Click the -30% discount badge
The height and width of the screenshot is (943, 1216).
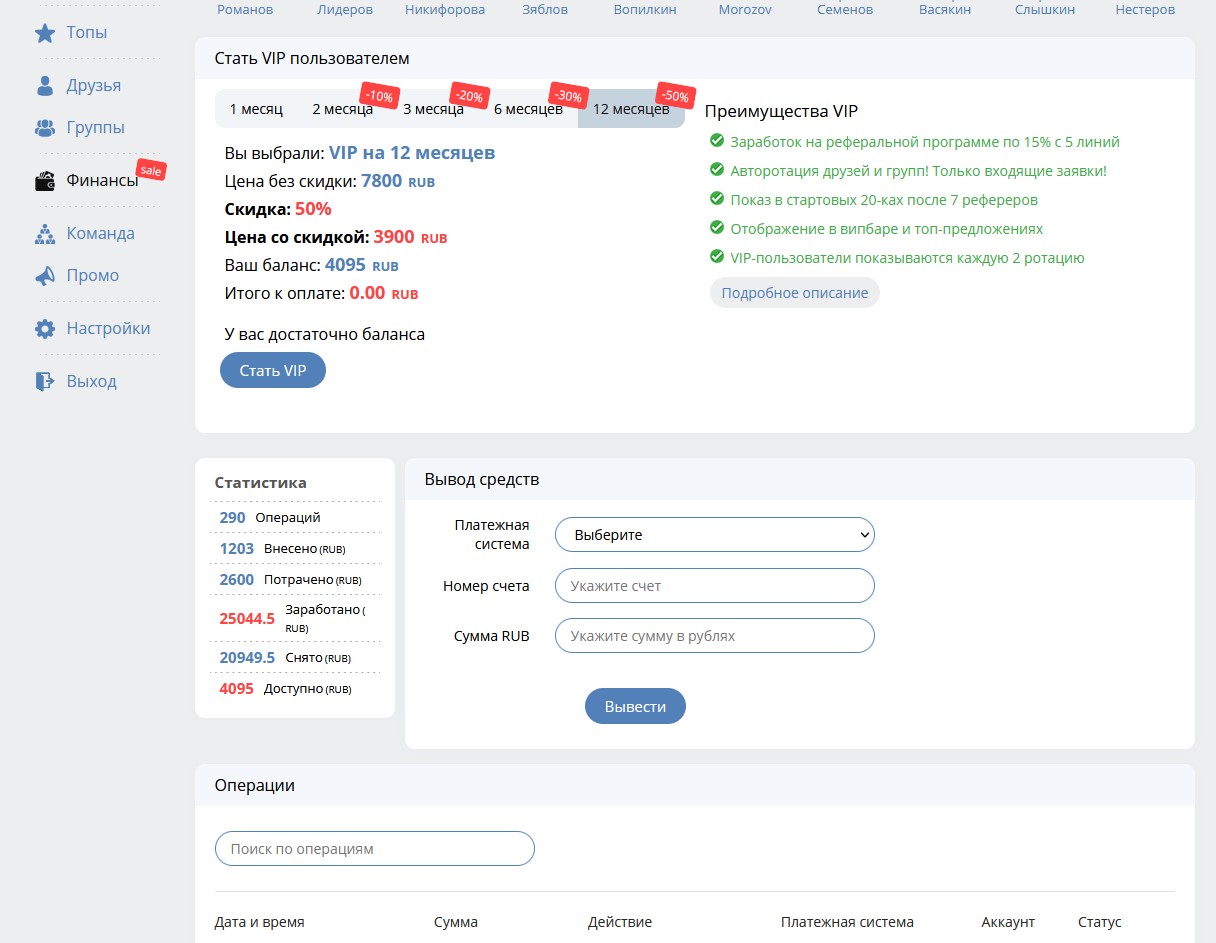pos(568,96)
